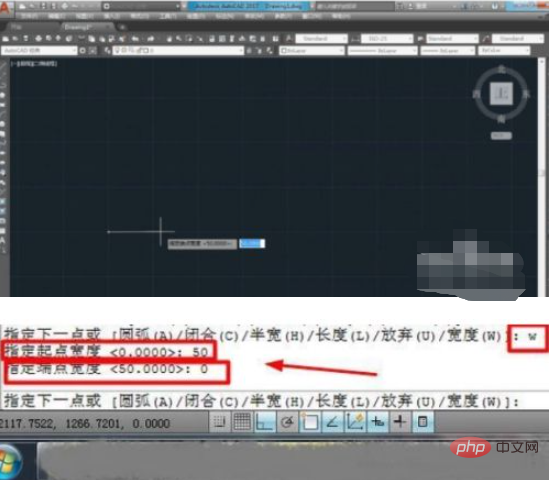
Task: Click the dynamic input width field
Action: pyautogui.click(x=252, y=243)
